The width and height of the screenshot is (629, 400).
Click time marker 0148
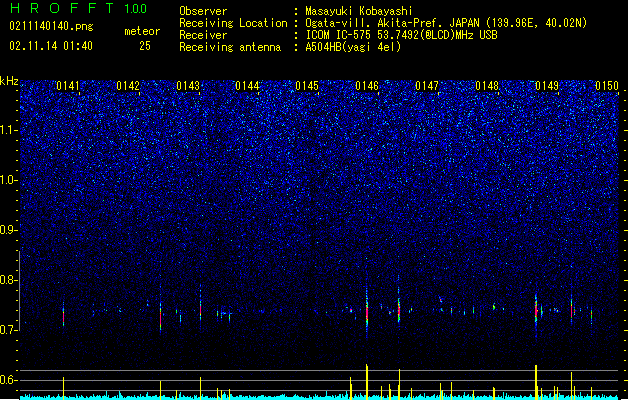pyautogui.click(x=487, y=86)
